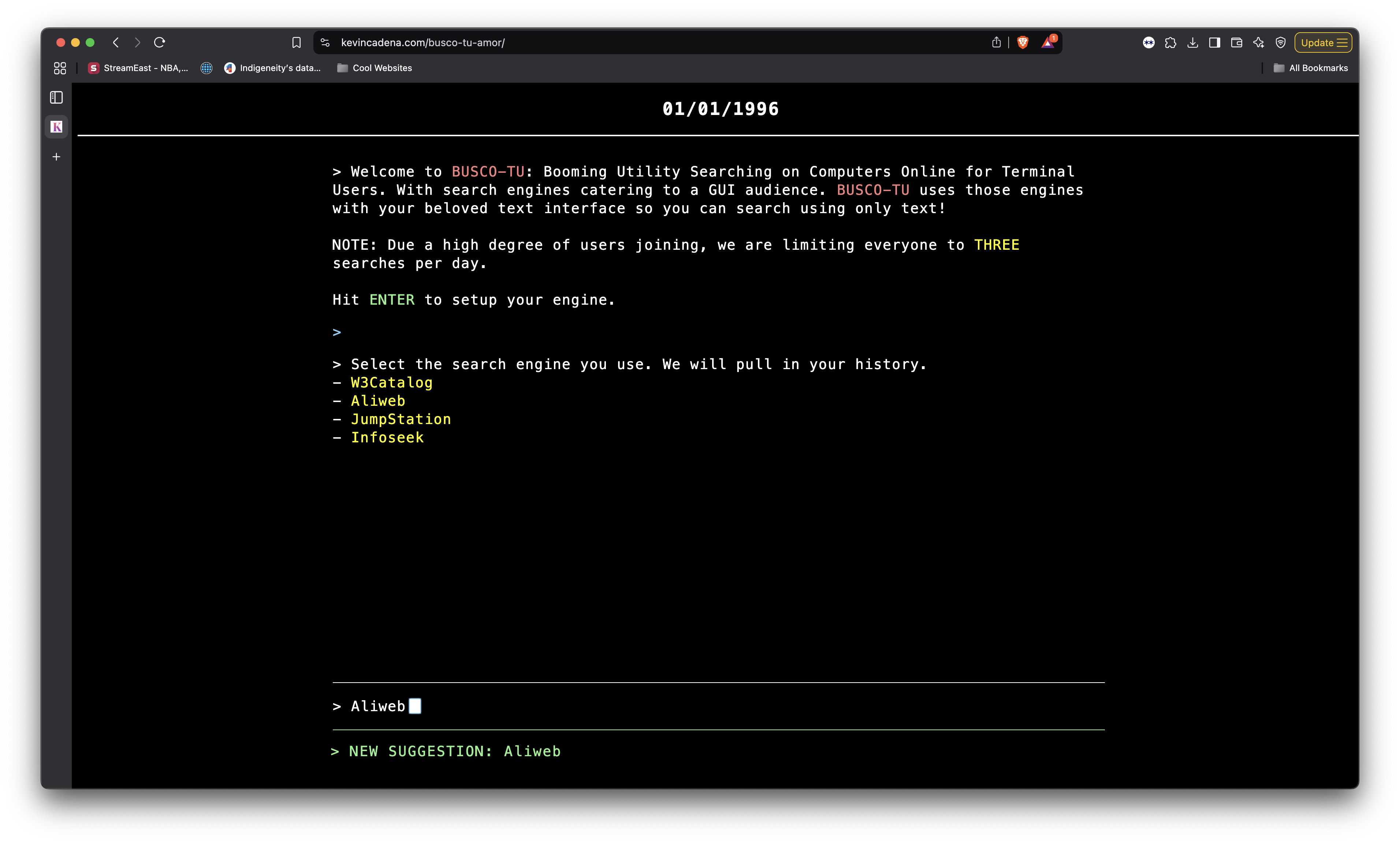The width and height of the screenshot is (1400, 843).
Task: Bookmark this page with the bookmark icon
Action: [296, 42]
